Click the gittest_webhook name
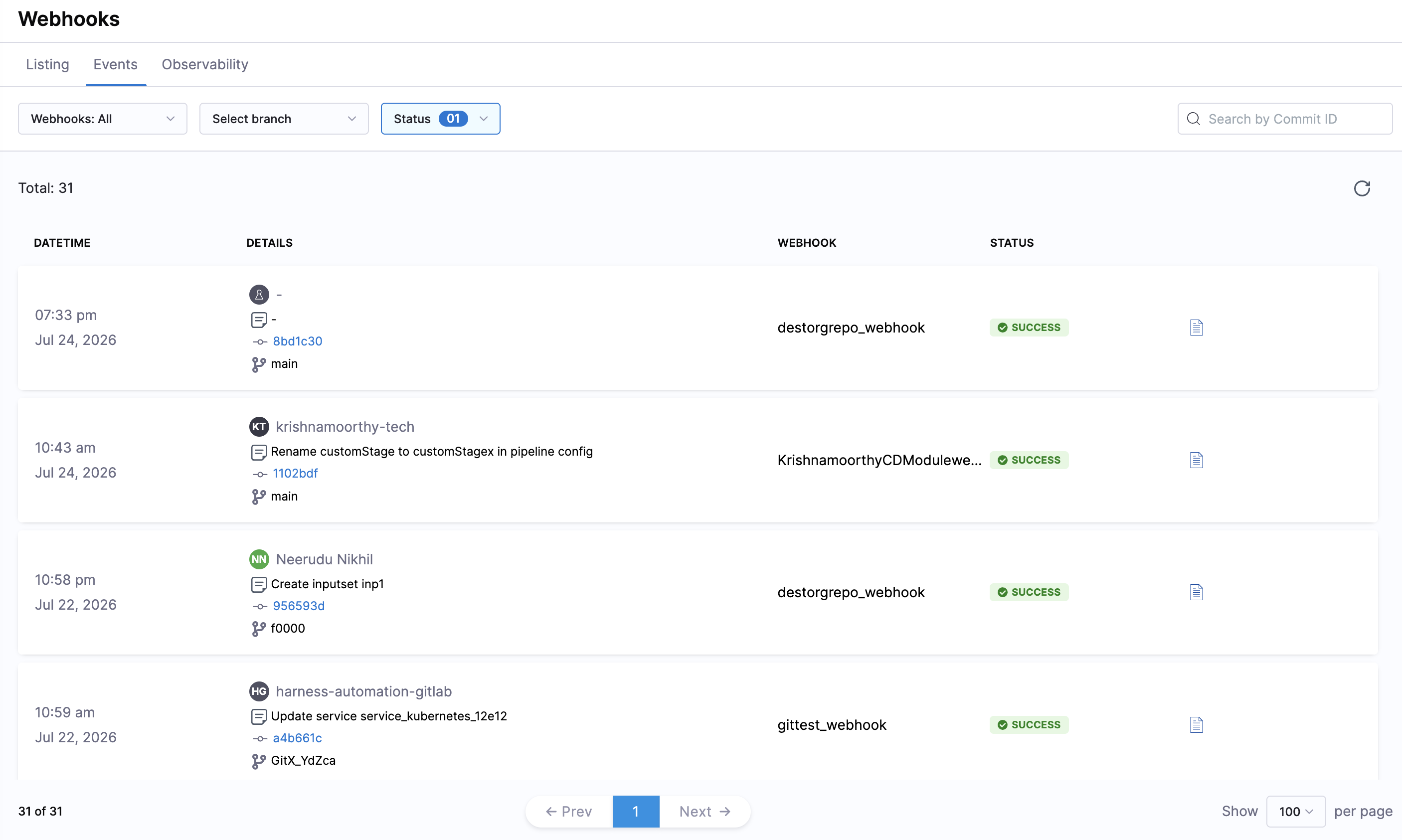This screenshot has width=1402, height=840. coord(832,725)
